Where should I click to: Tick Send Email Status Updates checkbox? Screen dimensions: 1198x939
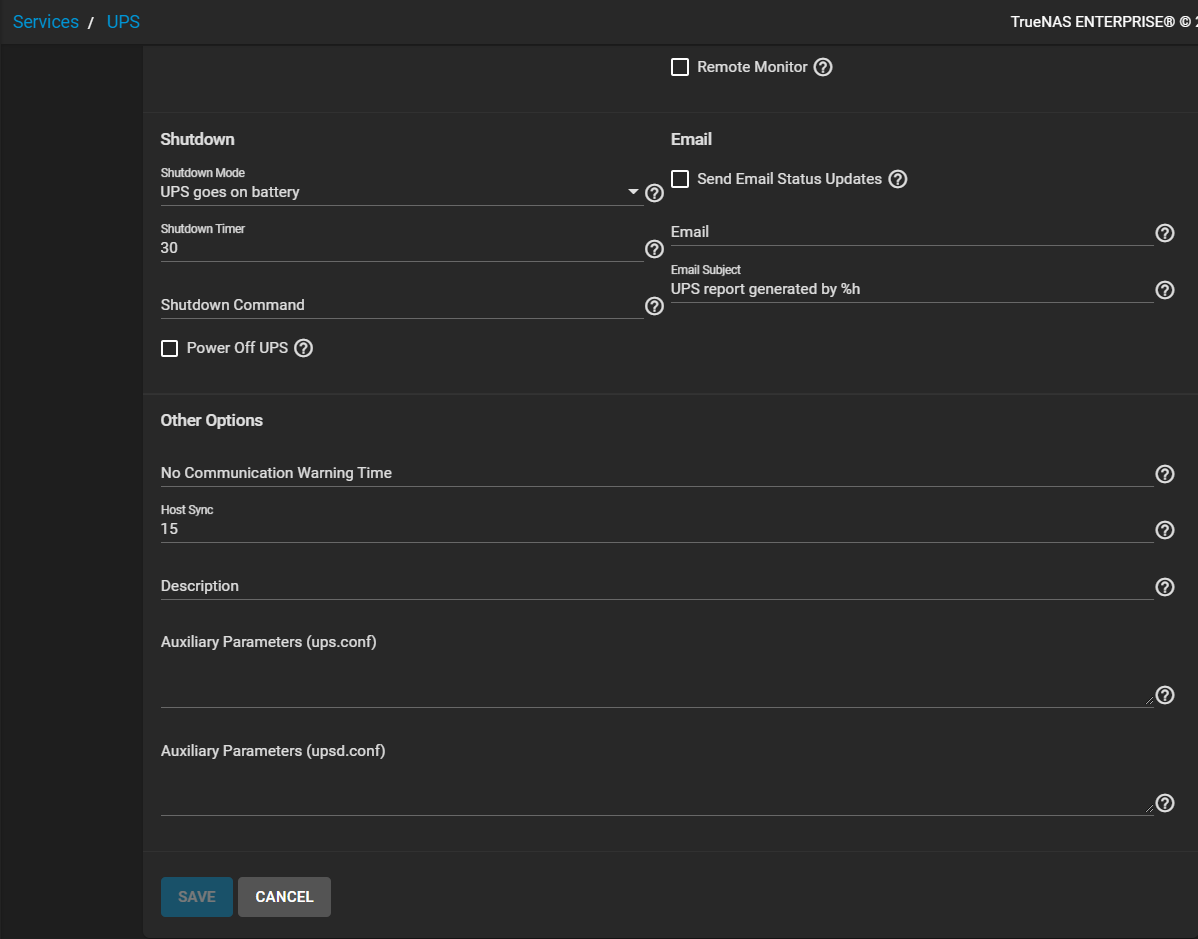680,179
